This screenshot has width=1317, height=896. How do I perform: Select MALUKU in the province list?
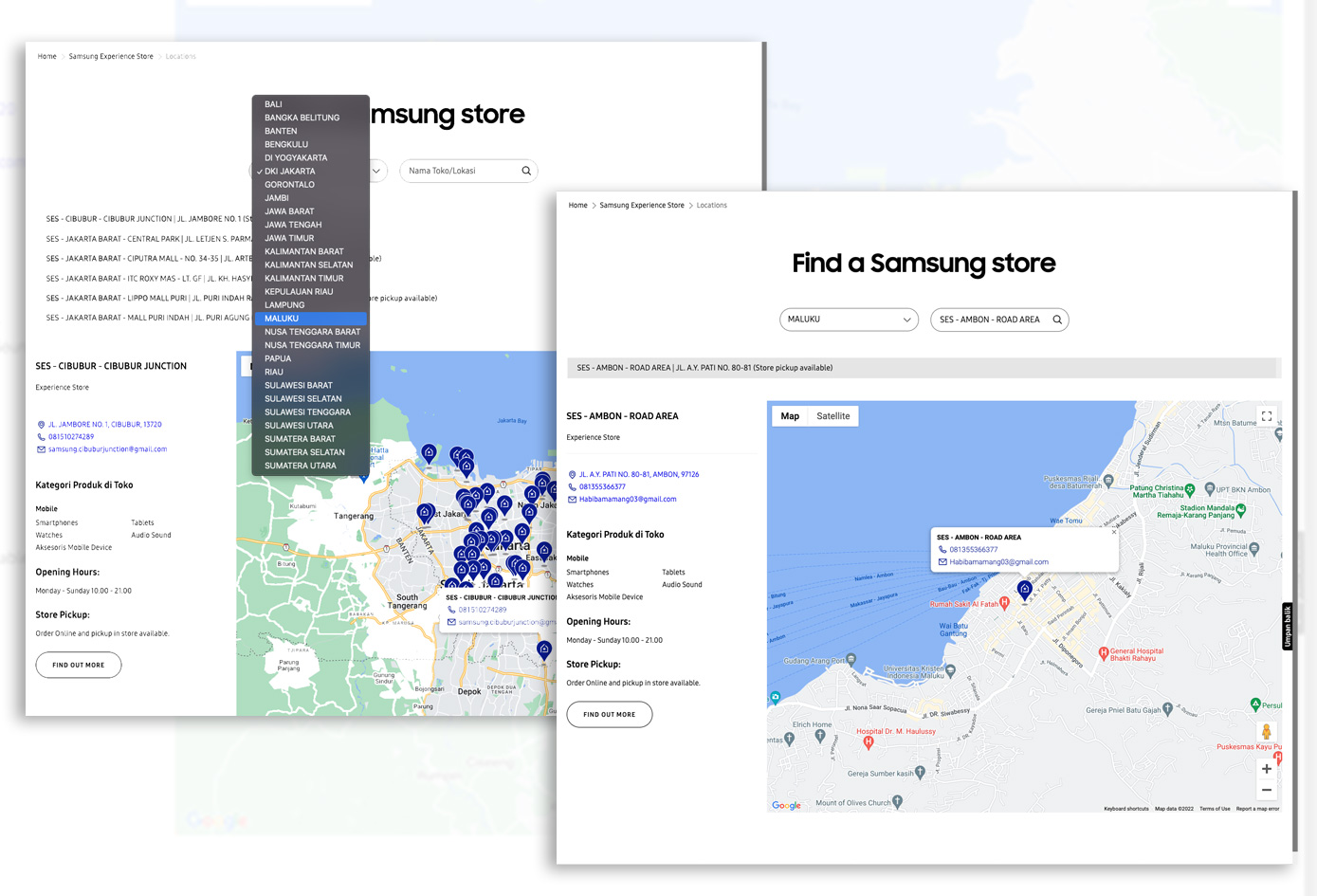coord(282,319)
